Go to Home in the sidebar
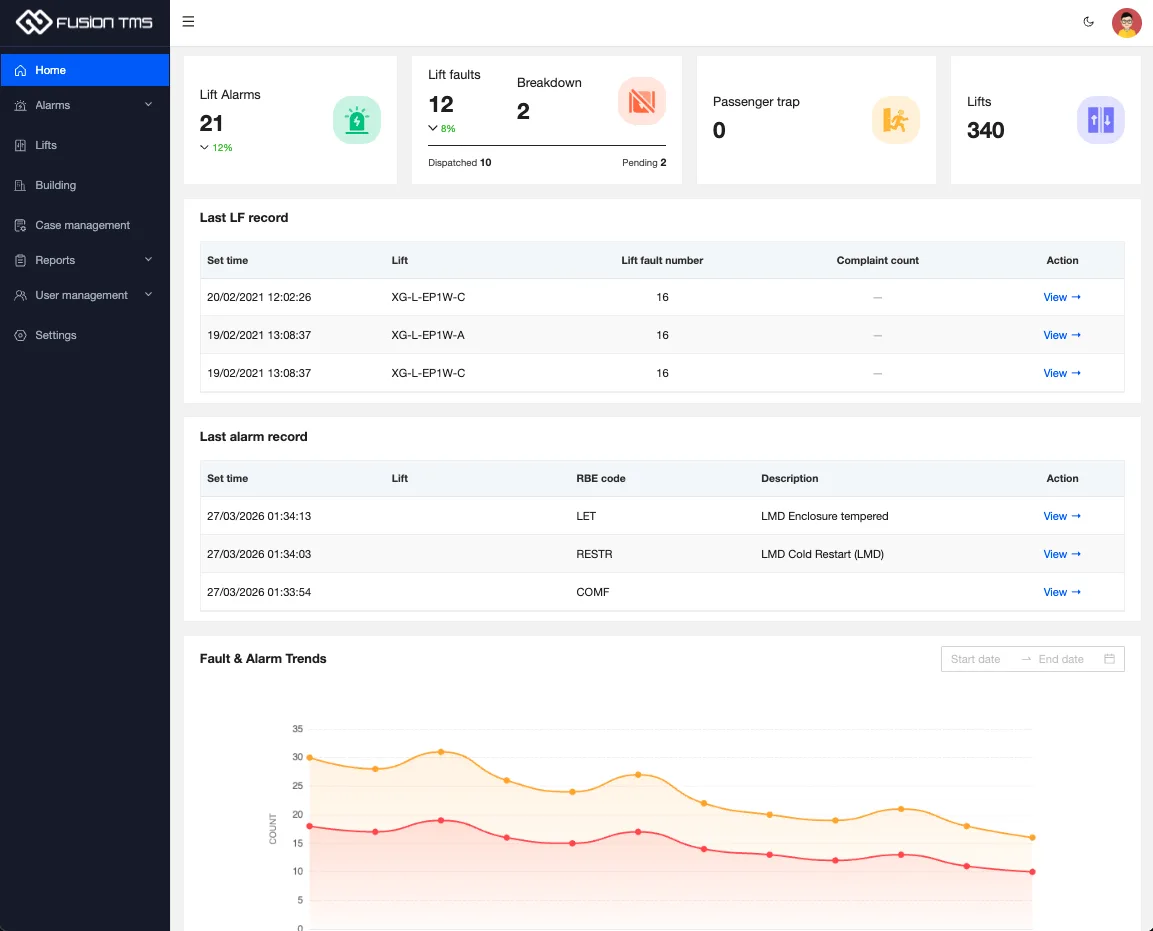1153x931 pixels. [85, 70]
